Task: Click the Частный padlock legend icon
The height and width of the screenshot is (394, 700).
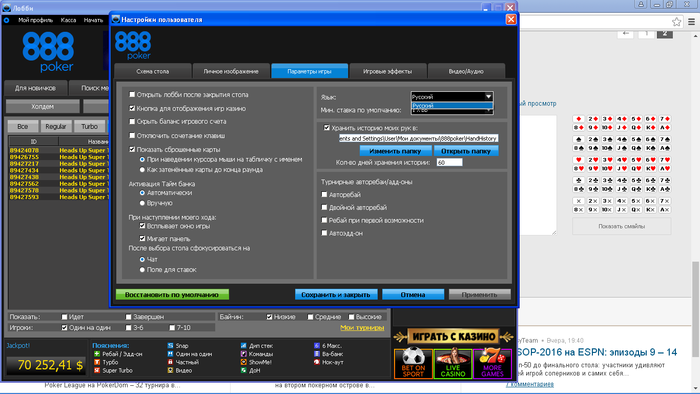Action: click(x=170, y=362)
